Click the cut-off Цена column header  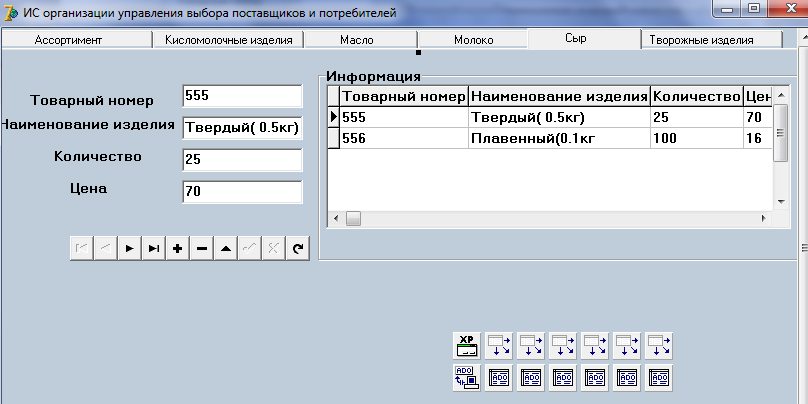point(758,96)
